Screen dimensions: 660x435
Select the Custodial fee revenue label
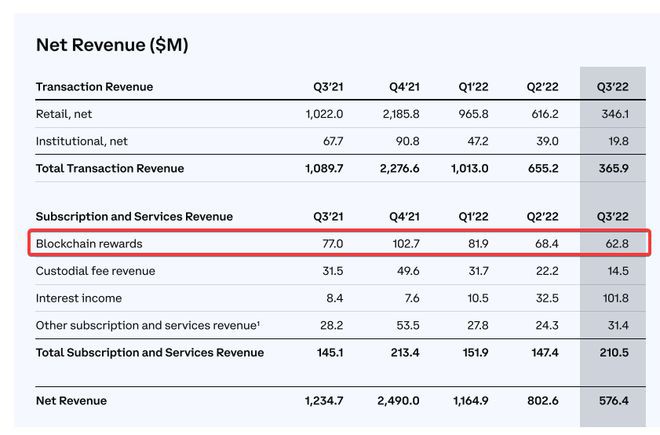coord(96,271)
